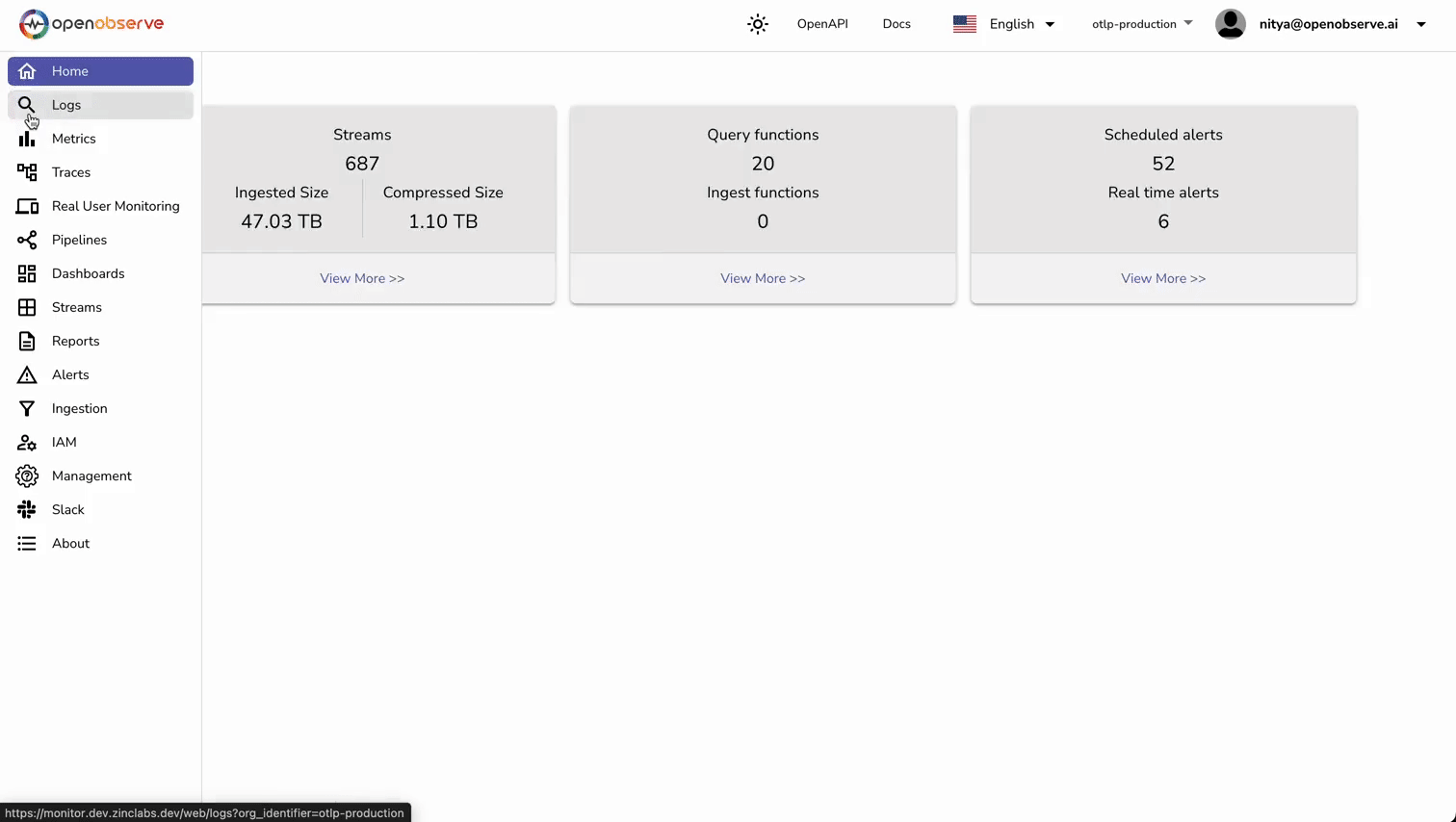Navigate to the About page

(70, 543)
